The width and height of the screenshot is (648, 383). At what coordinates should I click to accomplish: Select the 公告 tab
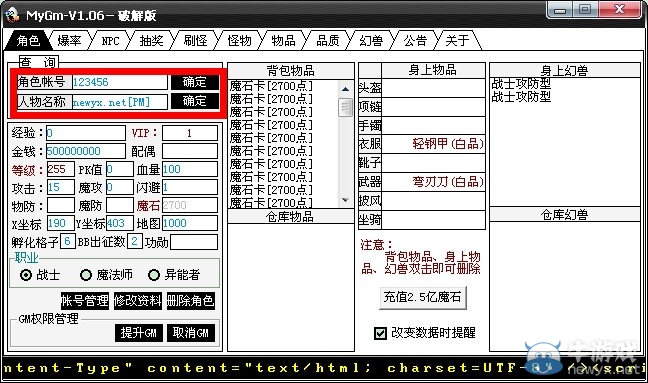[x=415, y=40]
